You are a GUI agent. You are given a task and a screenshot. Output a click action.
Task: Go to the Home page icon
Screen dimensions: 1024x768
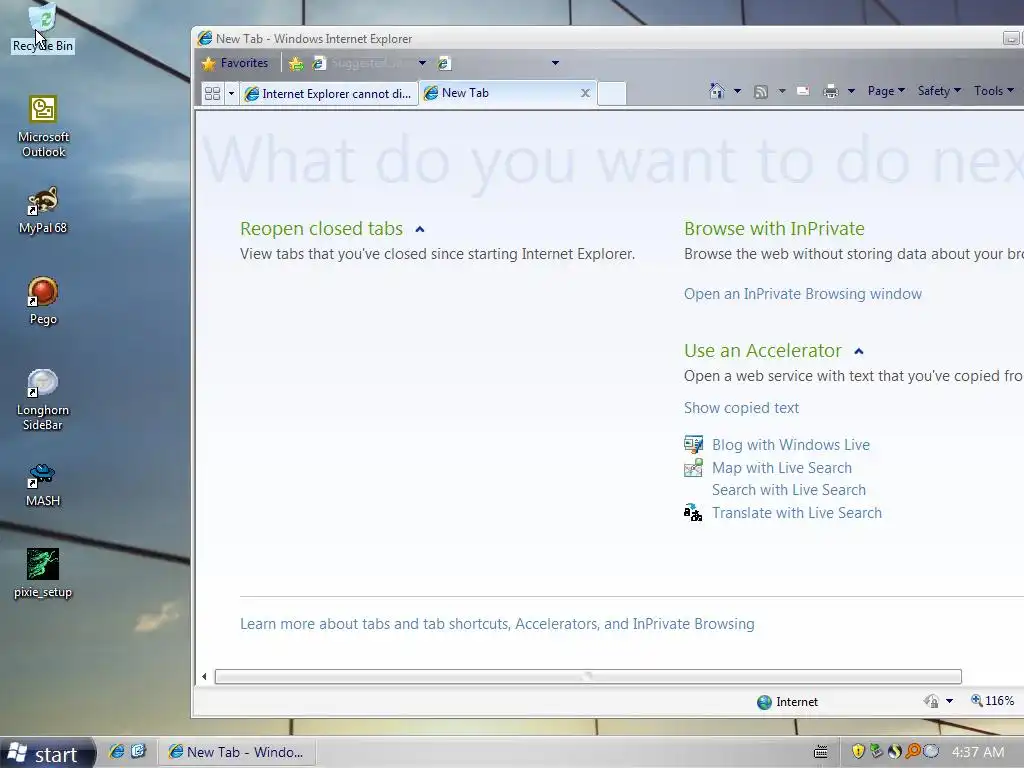717,91
